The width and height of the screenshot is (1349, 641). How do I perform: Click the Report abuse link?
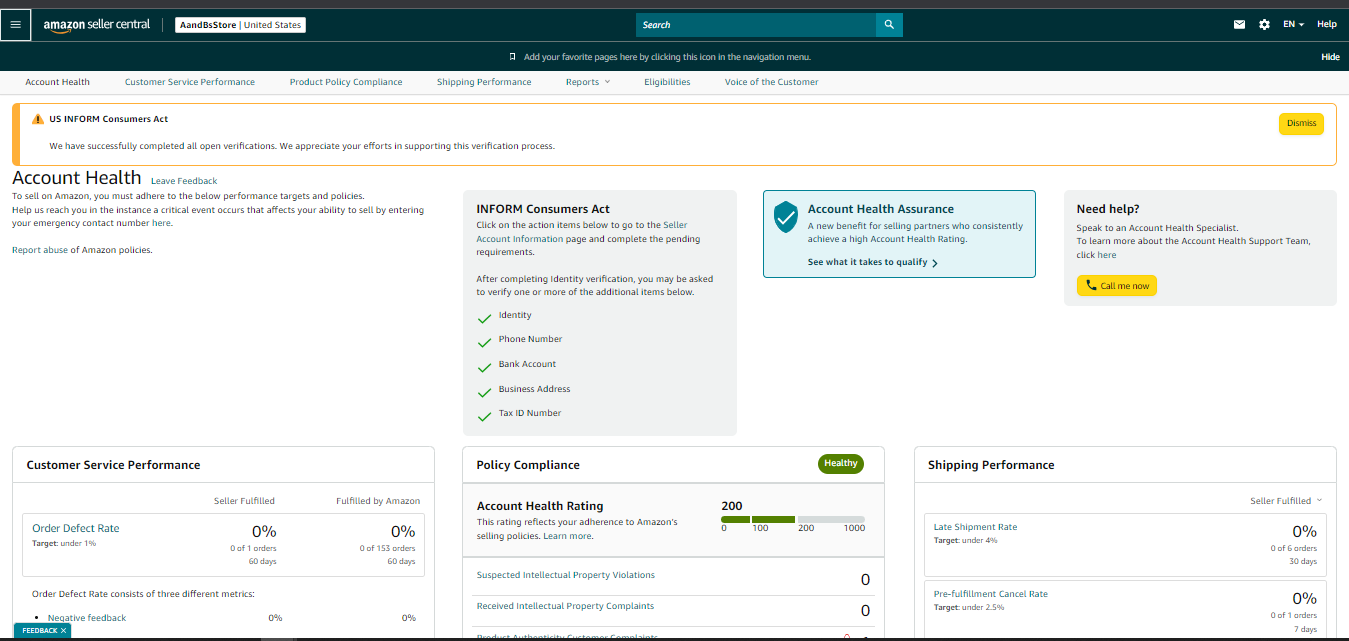[40, 250]
